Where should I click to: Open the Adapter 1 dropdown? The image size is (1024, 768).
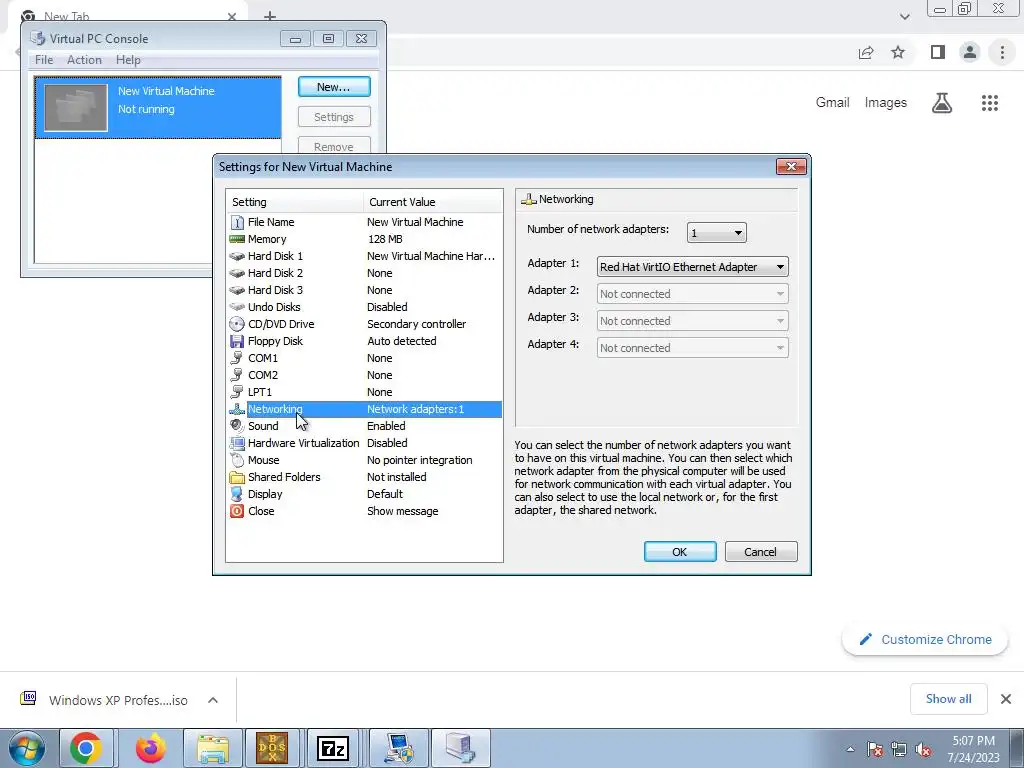coord(692,266)
